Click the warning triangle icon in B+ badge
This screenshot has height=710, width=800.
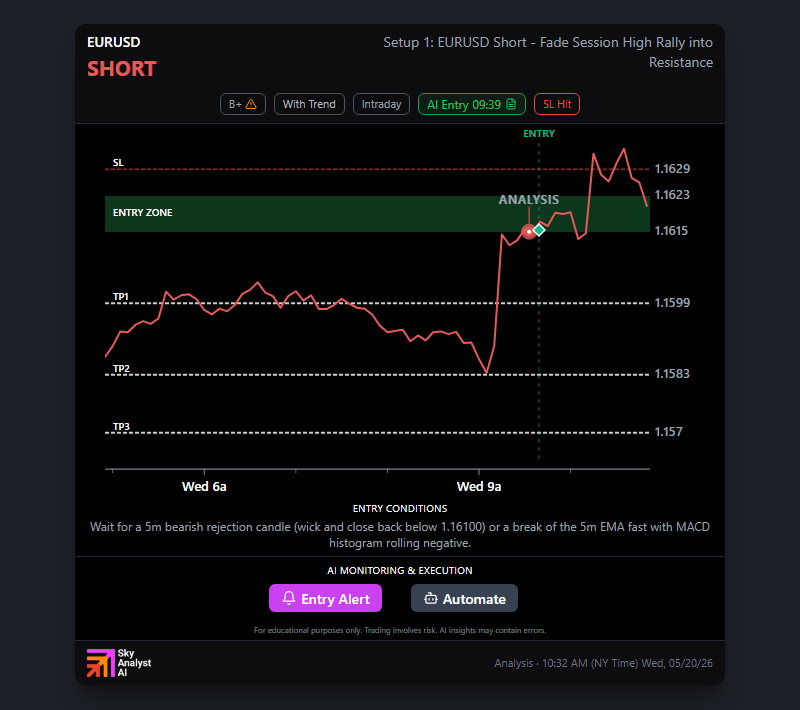click(251, 104)
